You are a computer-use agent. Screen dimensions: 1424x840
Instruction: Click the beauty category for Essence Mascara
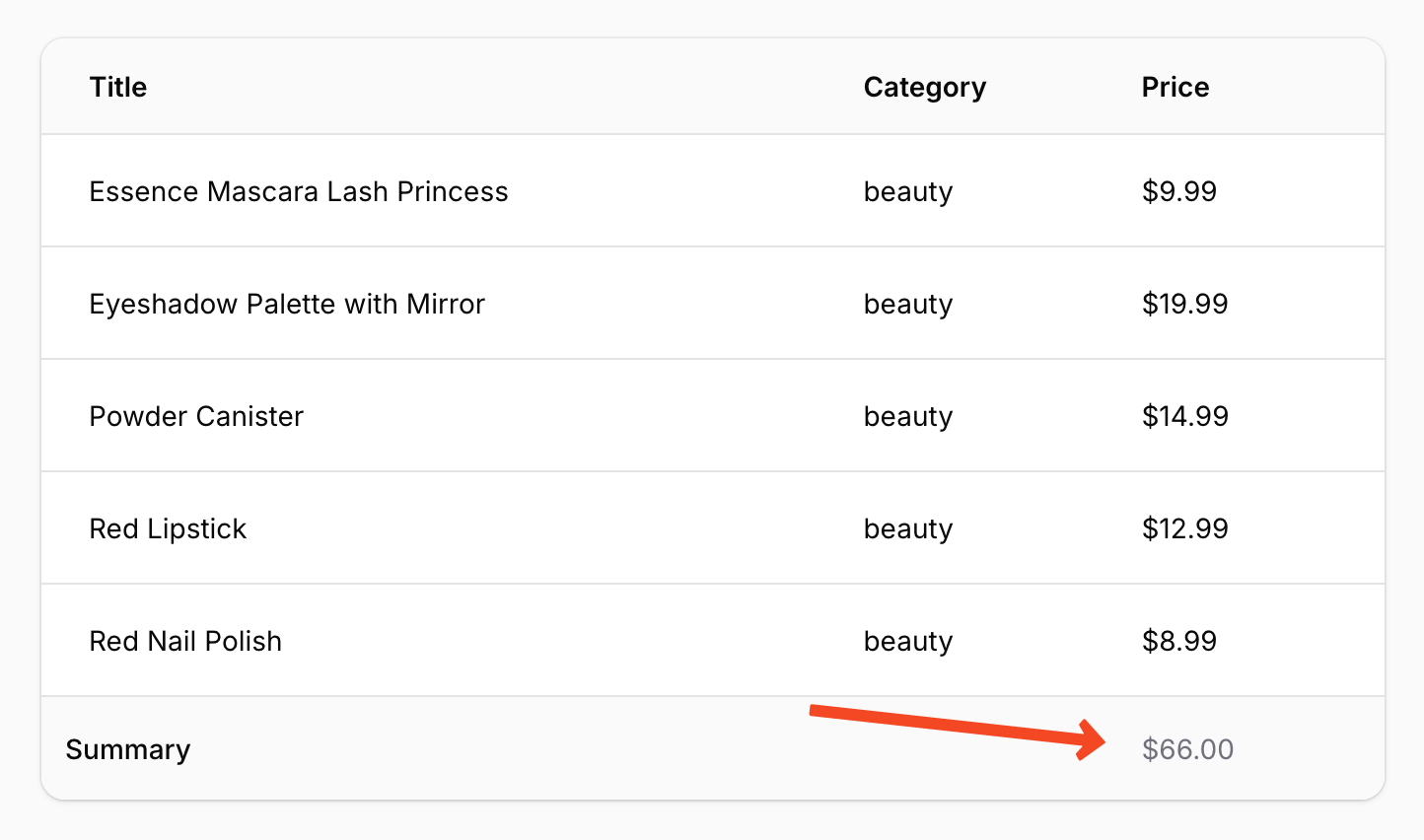pos(907,191)
